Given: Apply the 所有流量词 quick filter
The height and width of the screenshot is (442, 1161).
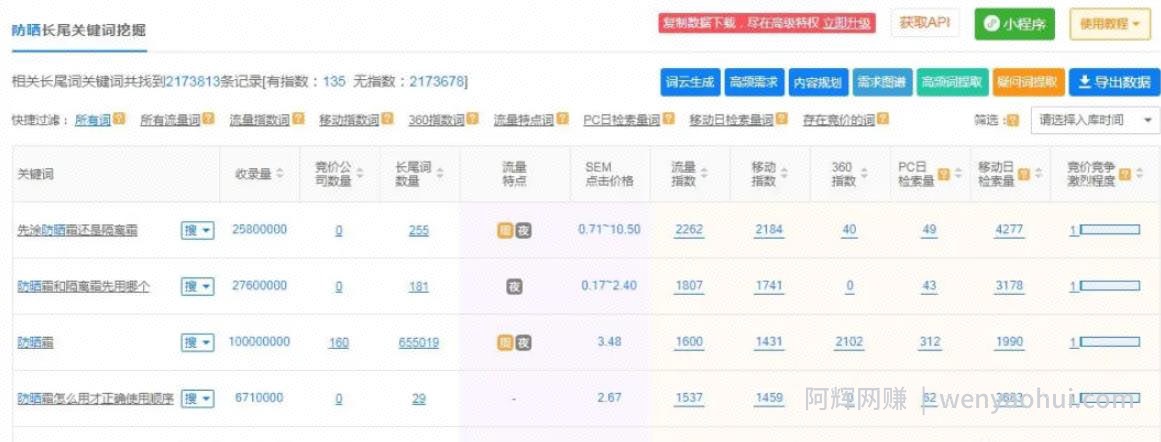Looking at the screenshot, I should pos(171,119).
